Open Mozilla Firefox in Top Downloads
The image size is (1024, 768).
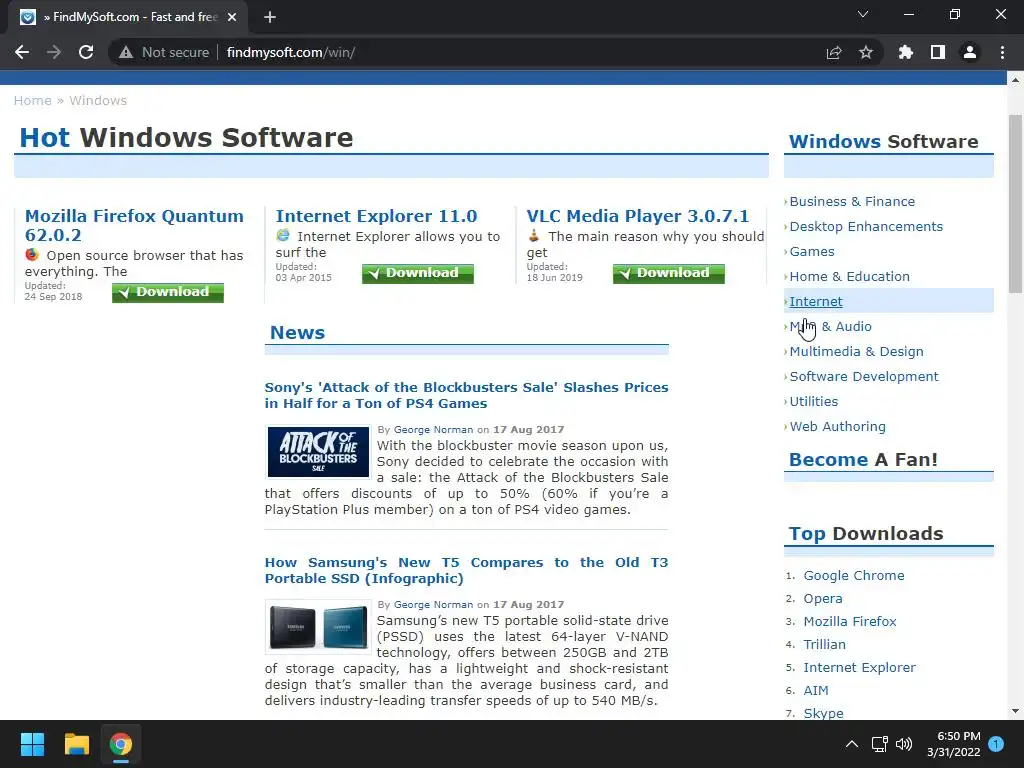pos(850,621)
